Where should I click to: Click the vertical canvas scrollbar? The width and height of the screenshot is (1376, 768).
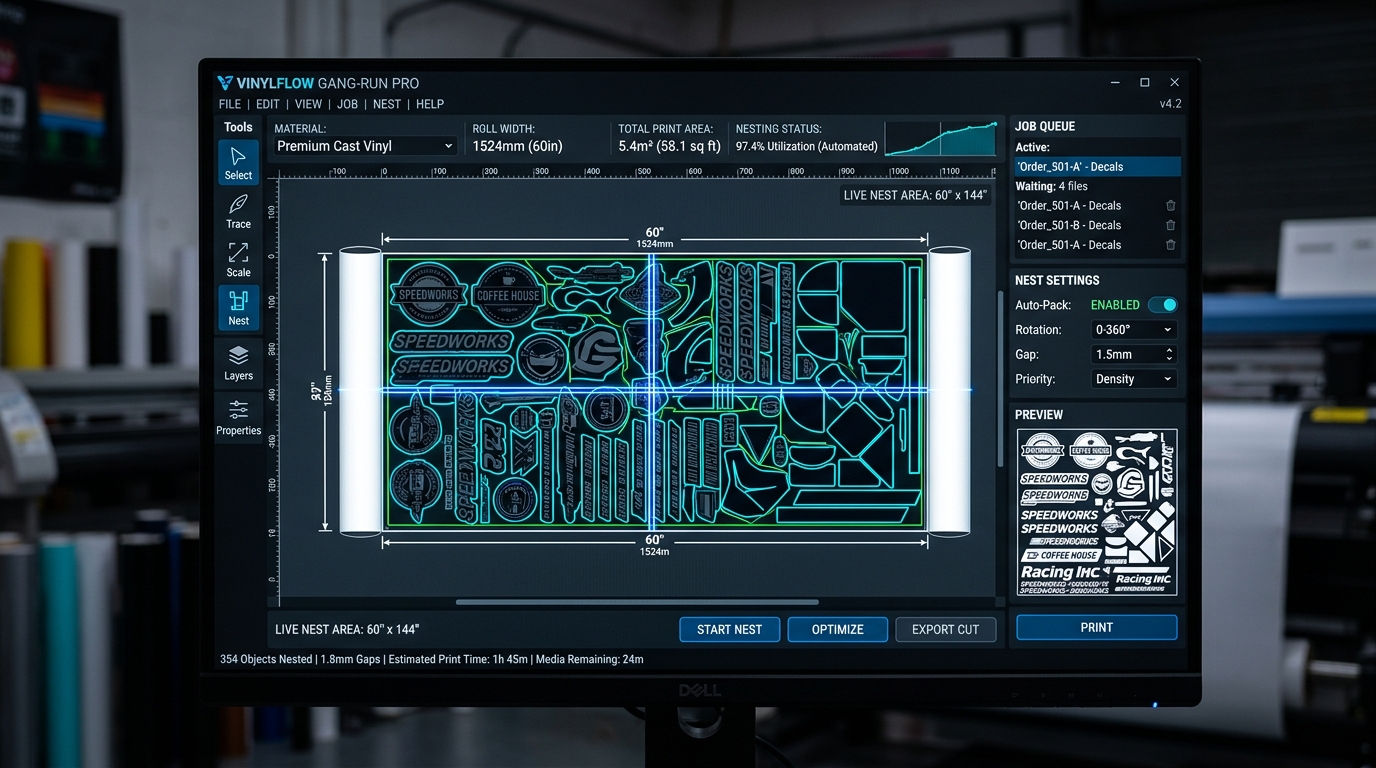pos(1001,378)
